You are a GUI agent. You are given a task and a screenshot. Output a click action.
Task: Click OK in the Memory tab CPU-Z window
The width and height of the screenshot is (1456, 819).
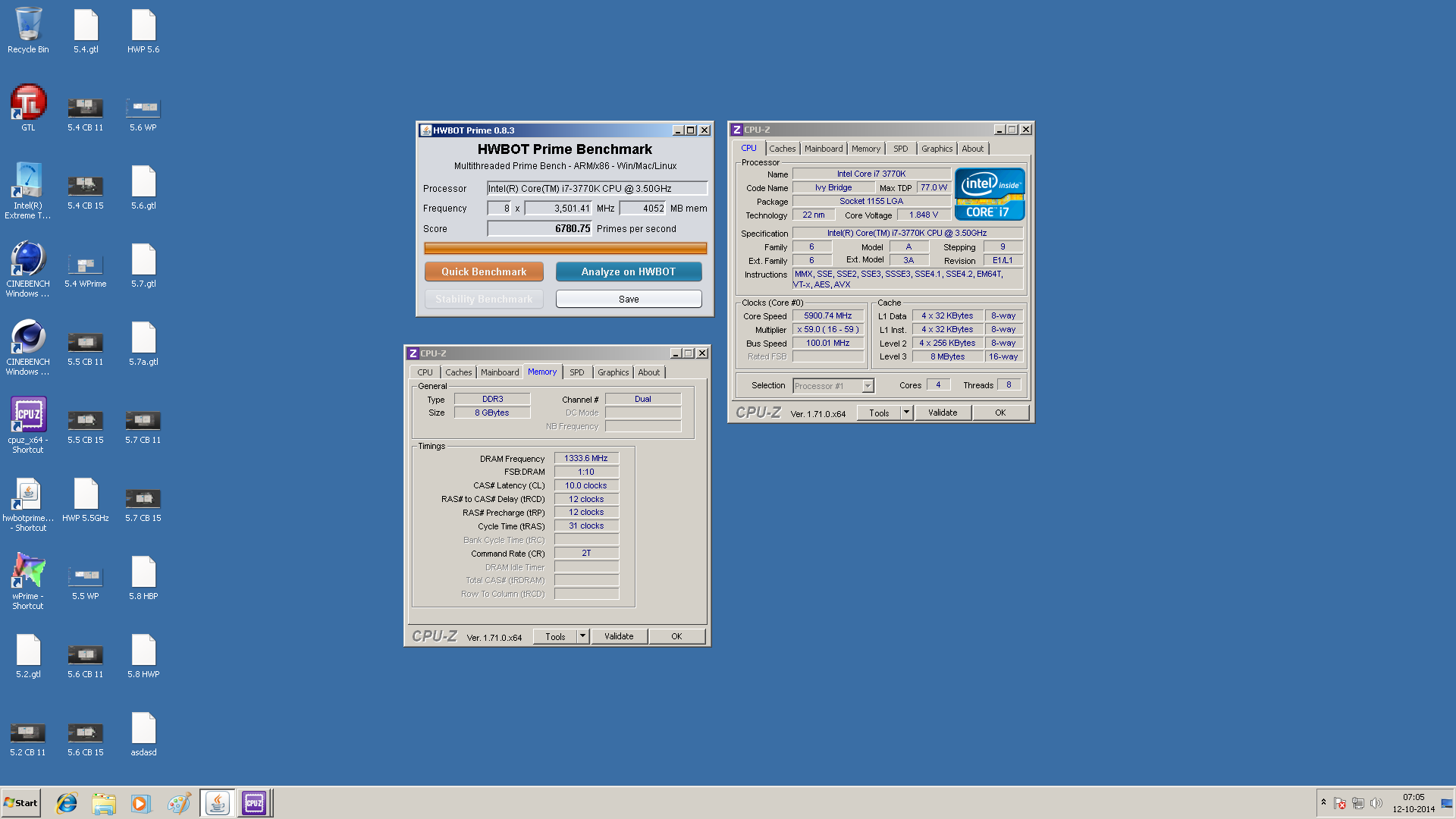[676, 636]
